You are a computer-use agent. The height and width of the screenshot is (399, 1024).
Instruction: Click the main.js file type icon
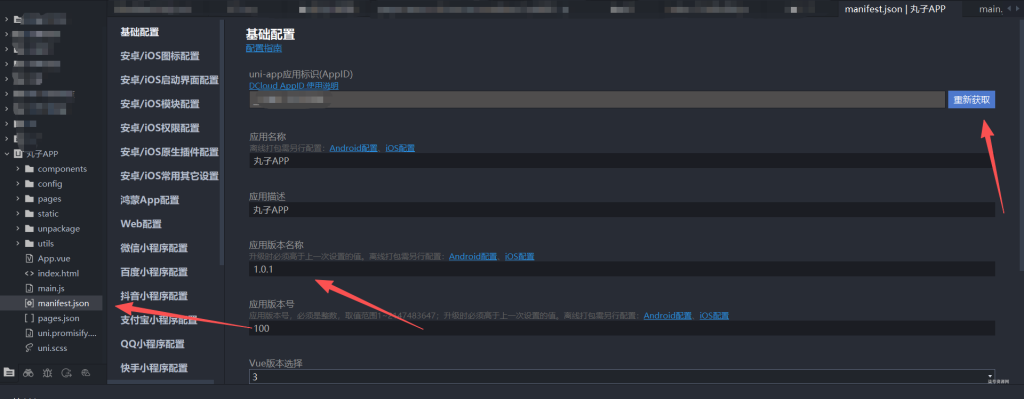point(29,288)
